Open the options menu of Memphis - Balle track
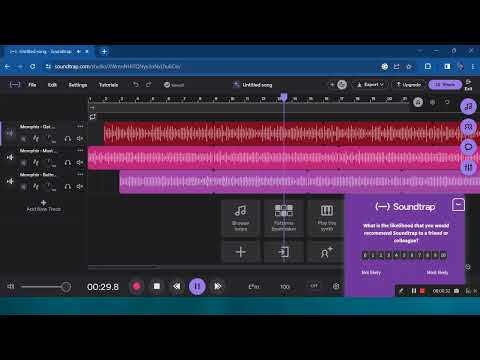This screenshot has width=480, height=360. coord(80,174)
